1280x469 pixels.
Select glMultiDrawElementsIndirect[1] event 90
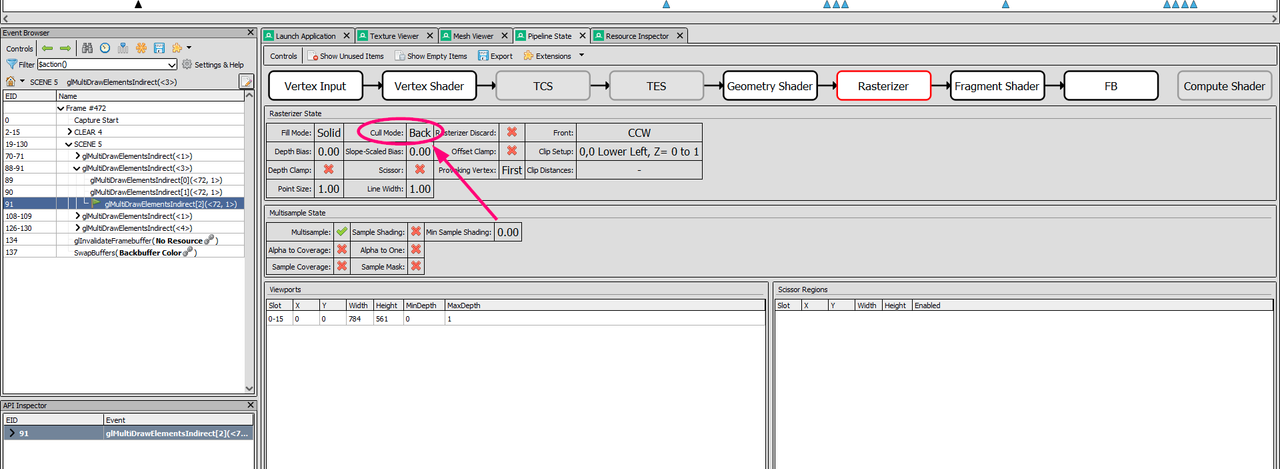tap(122, 192)
